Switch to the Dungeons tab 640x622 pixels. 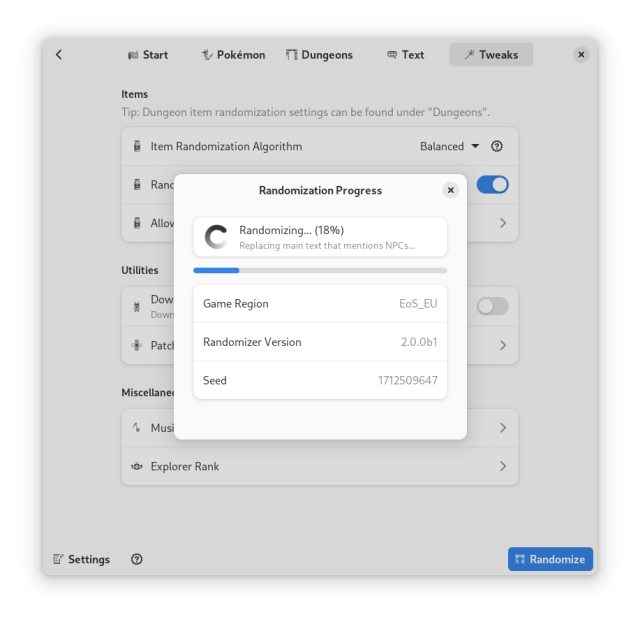pyautogui.click(x=319, y=55)
